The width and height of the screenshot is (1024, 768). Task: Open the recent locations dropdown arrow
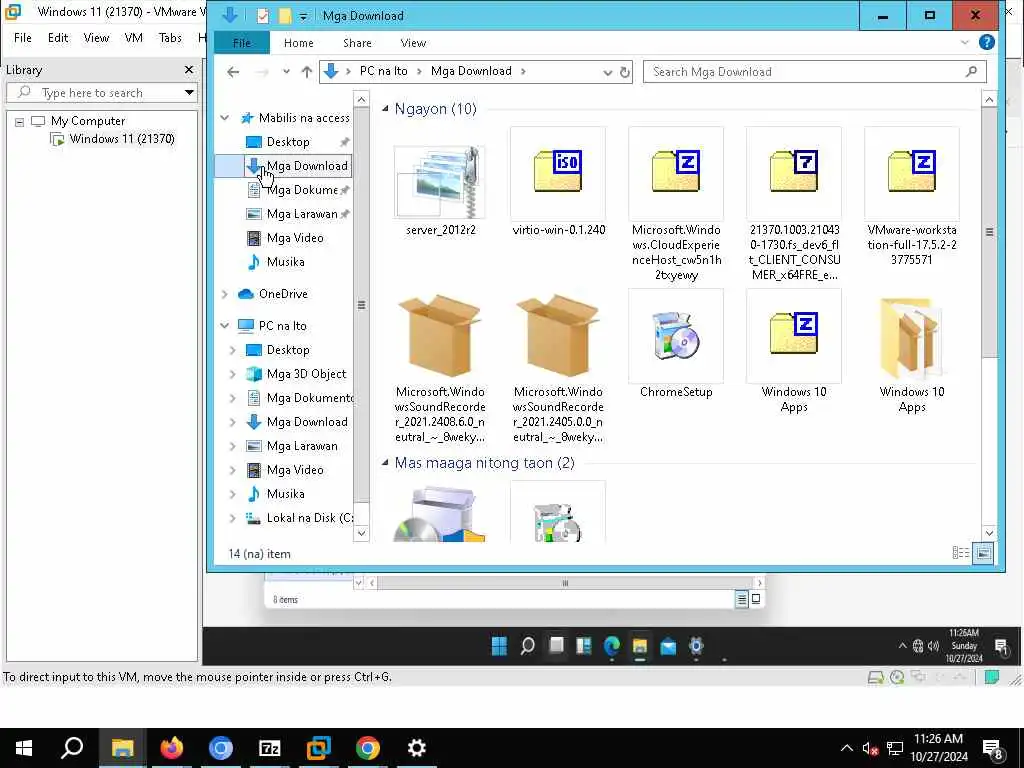286,72
